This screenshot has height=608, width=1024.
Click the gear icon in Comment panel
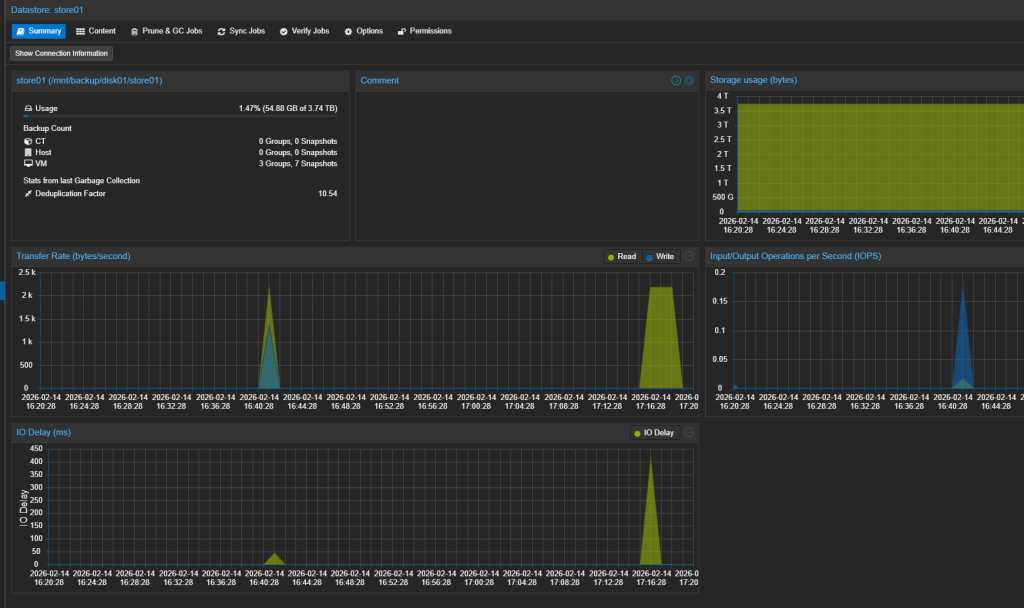[689, 80]
